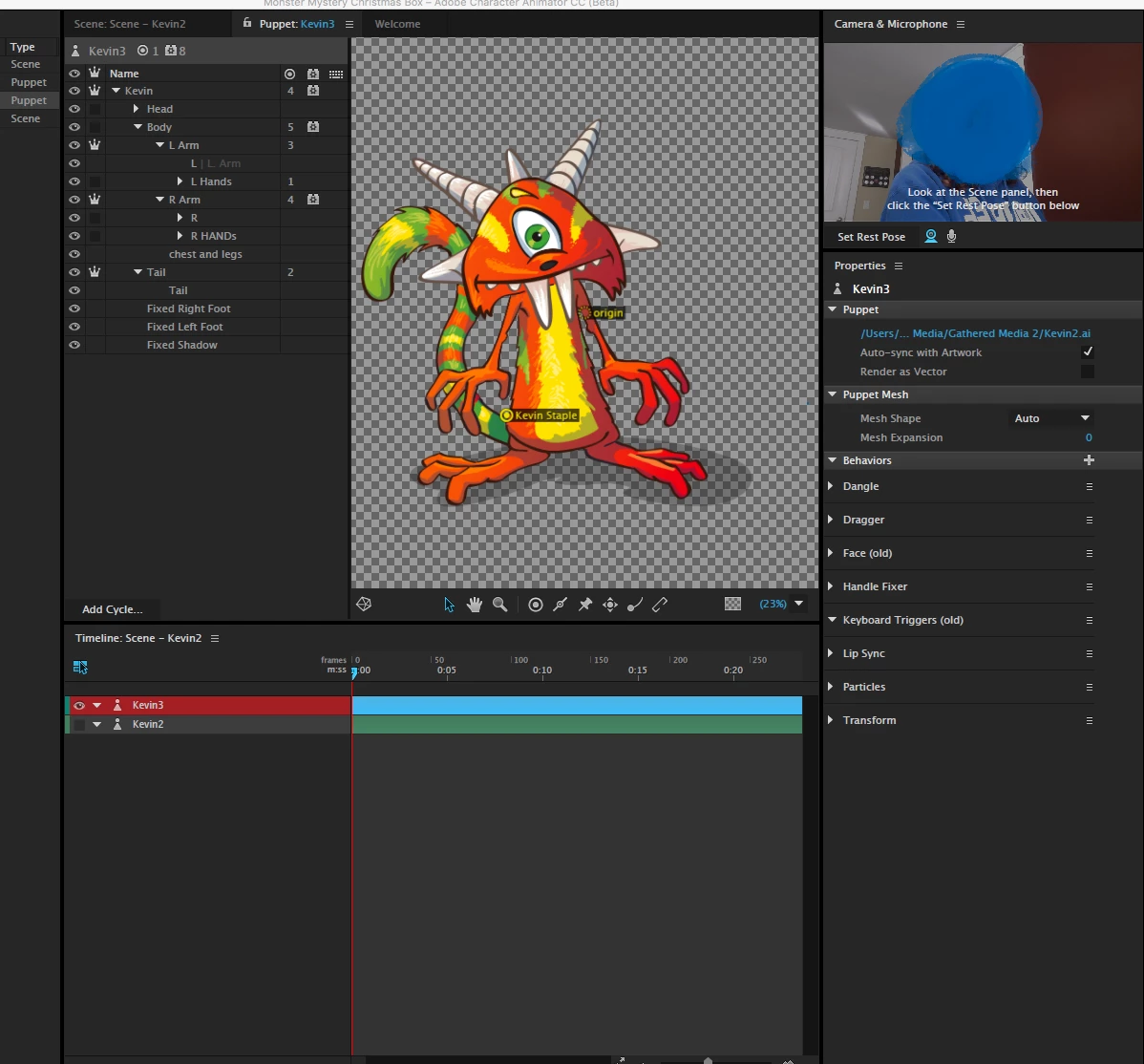1144x1064 pixels.
Task: Click the behavior icon on Body row
Action: click(x=313, y=126)
